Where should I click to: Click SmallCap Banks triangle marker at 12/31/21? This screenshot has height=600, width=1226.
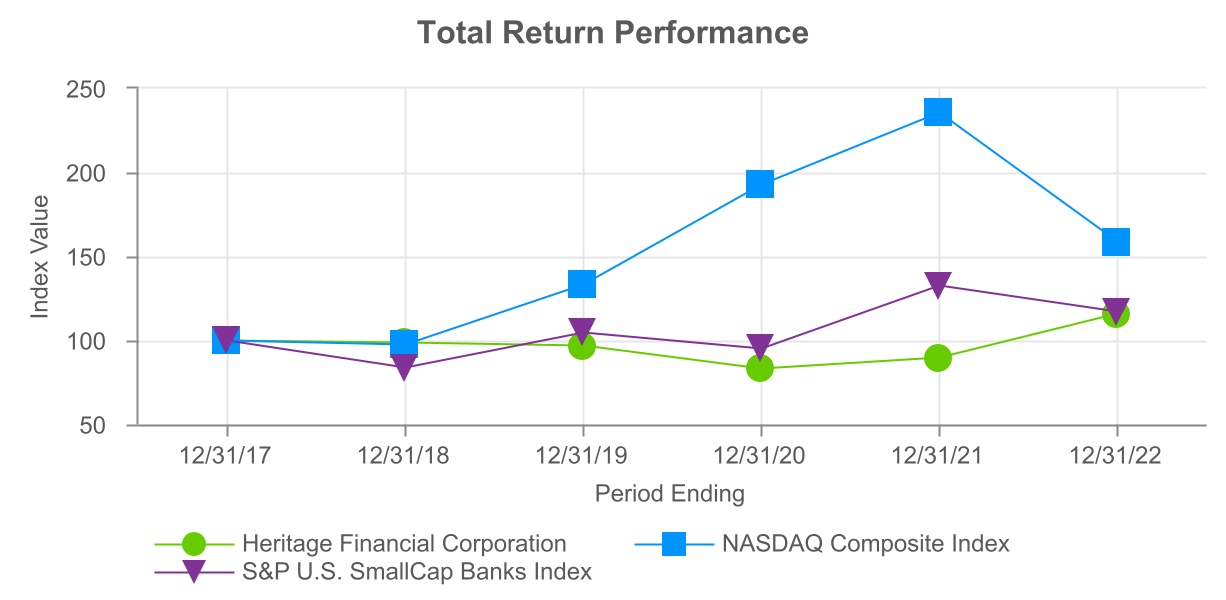tap(937, 285)
